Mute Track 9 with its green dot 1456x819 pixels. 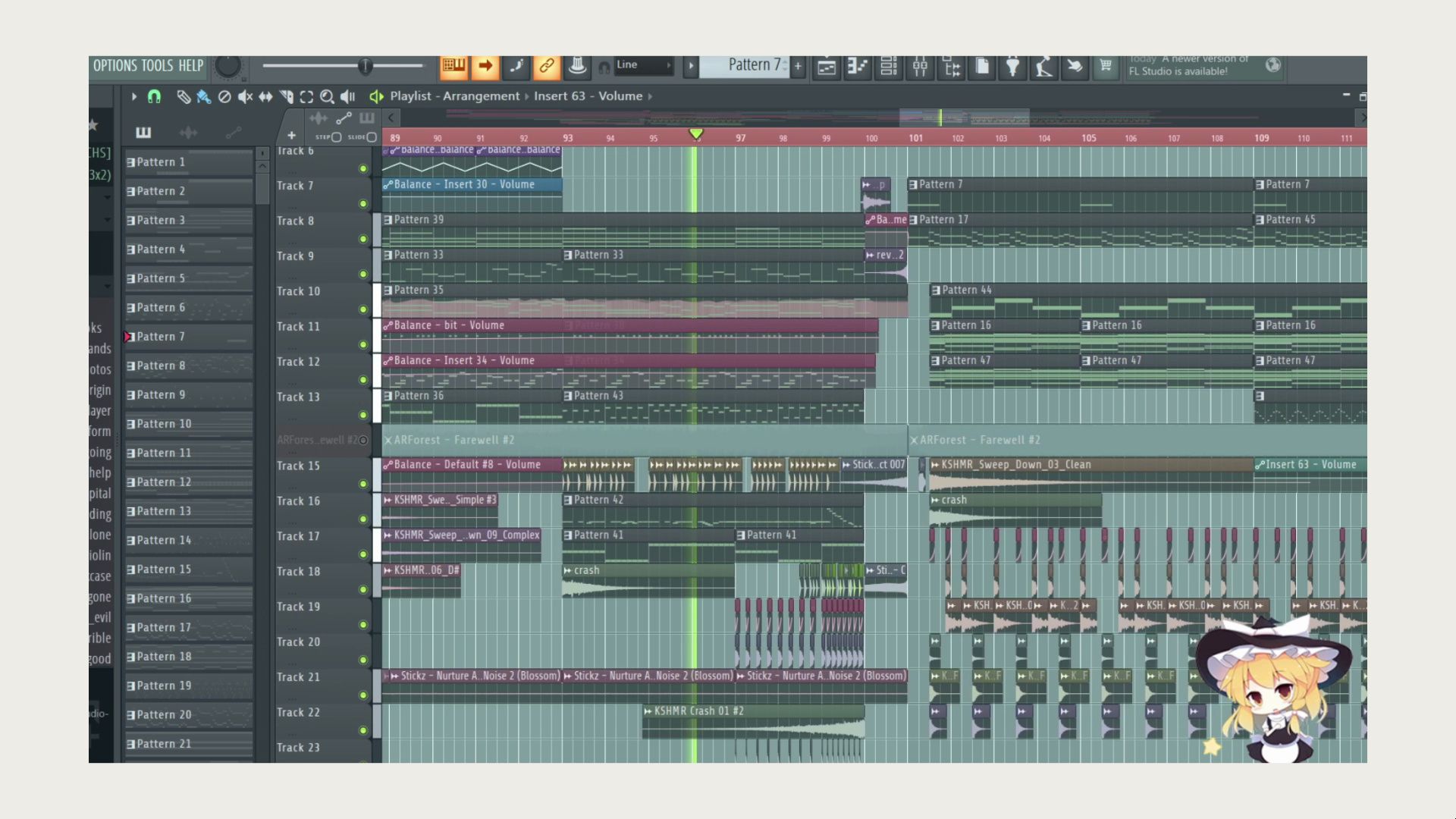tap(362, 275)
